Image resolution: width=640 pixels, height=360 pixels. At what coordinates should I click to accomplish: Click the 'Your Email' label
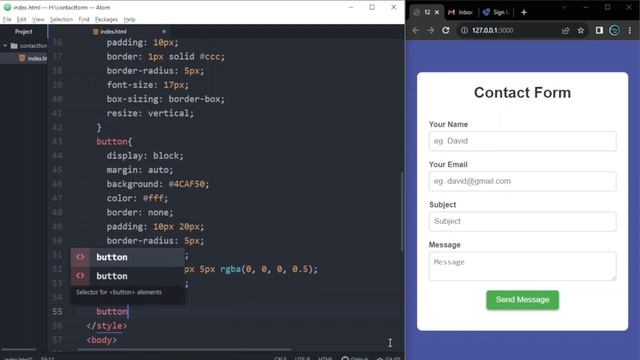click(448, 164)
